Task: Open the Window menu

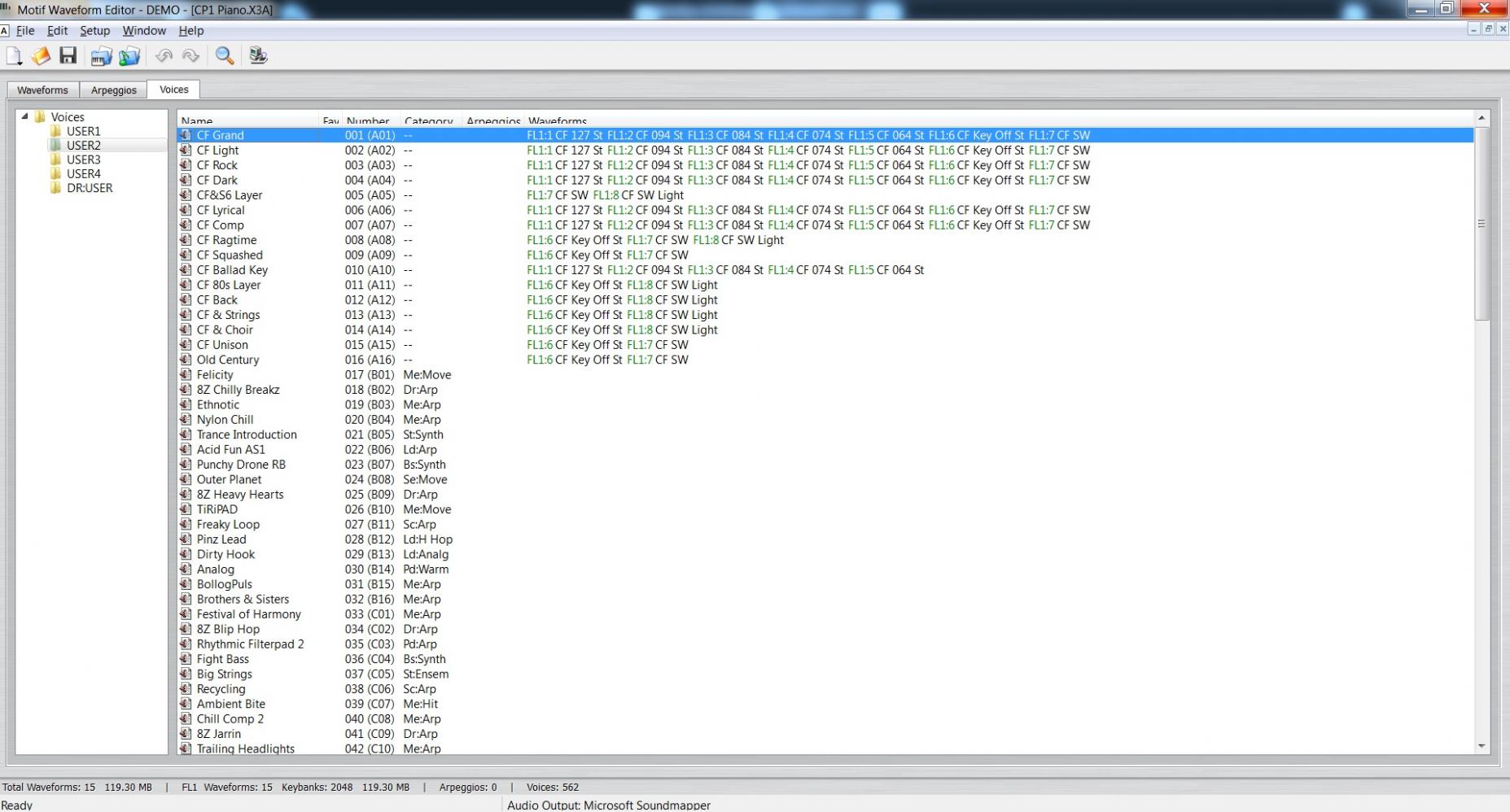Action: pos(144,30)
